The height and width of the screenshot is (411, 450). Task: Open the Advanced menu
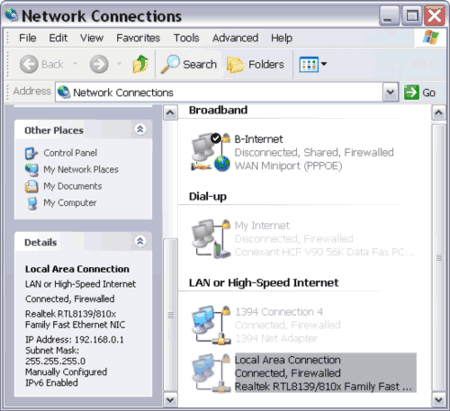click(235, 38)
